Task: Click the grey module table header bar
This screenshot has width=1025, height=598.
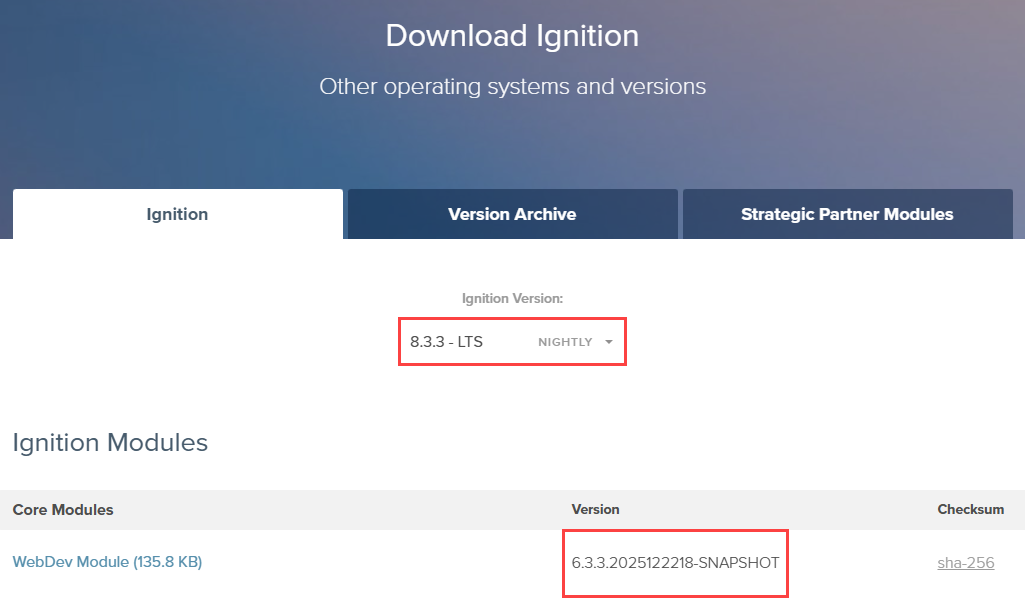Action: [x=340, y=510]
